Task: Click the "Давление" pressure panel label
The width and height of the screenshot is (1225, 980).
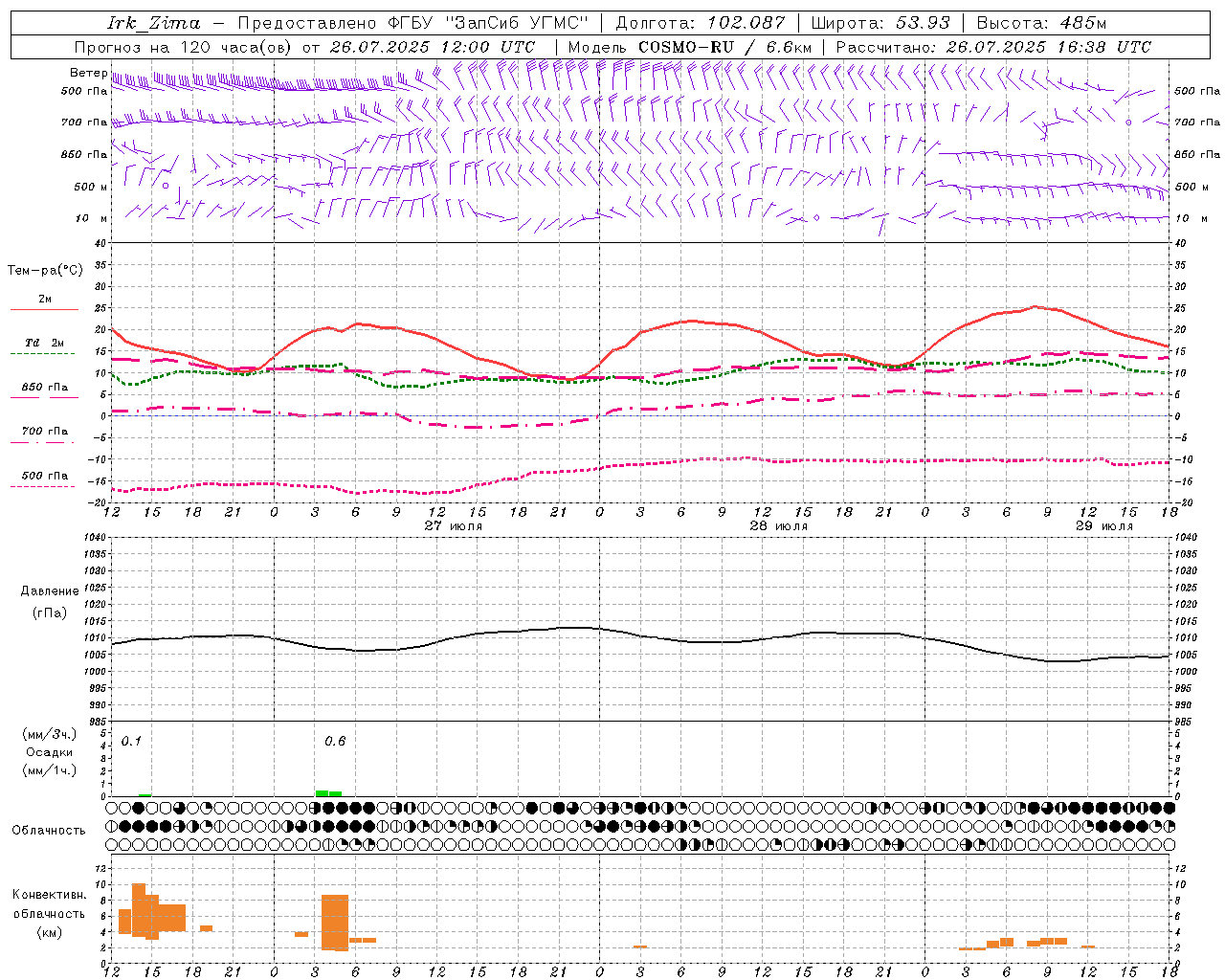Action: (50, 591)
